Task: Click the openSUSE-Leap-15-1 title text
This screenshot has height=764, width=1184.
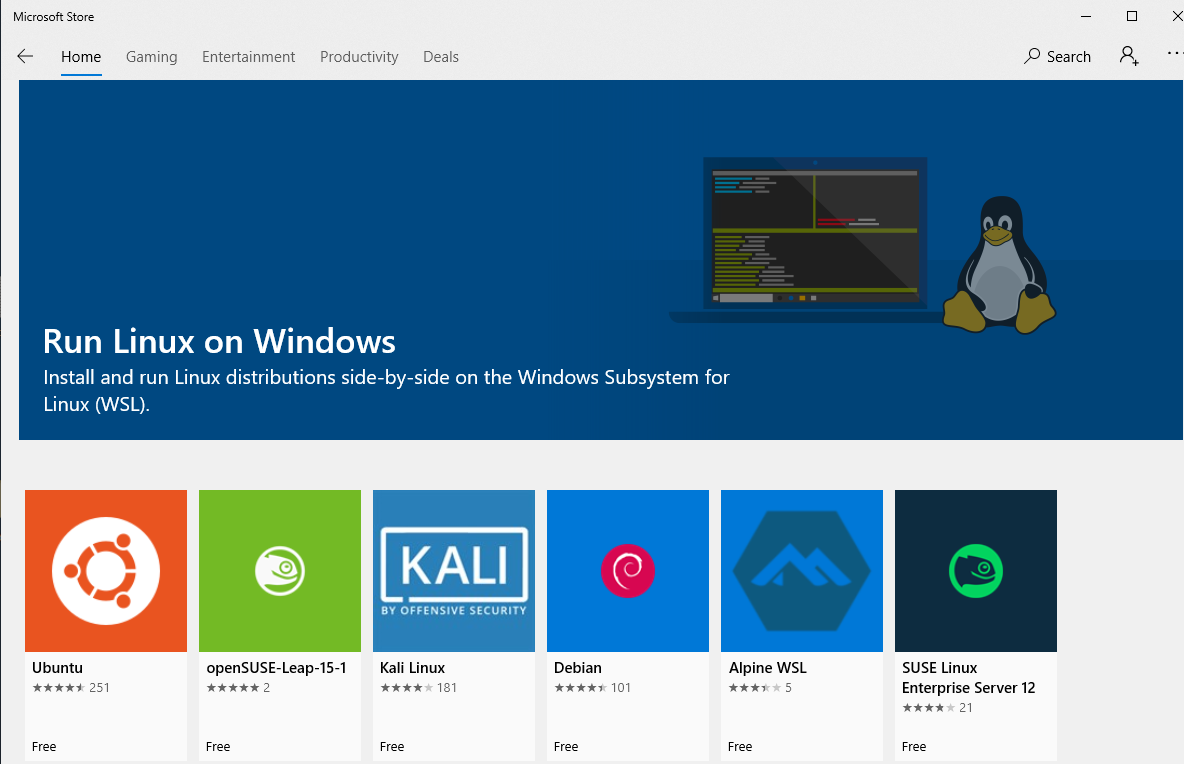Action: [276, 668]
